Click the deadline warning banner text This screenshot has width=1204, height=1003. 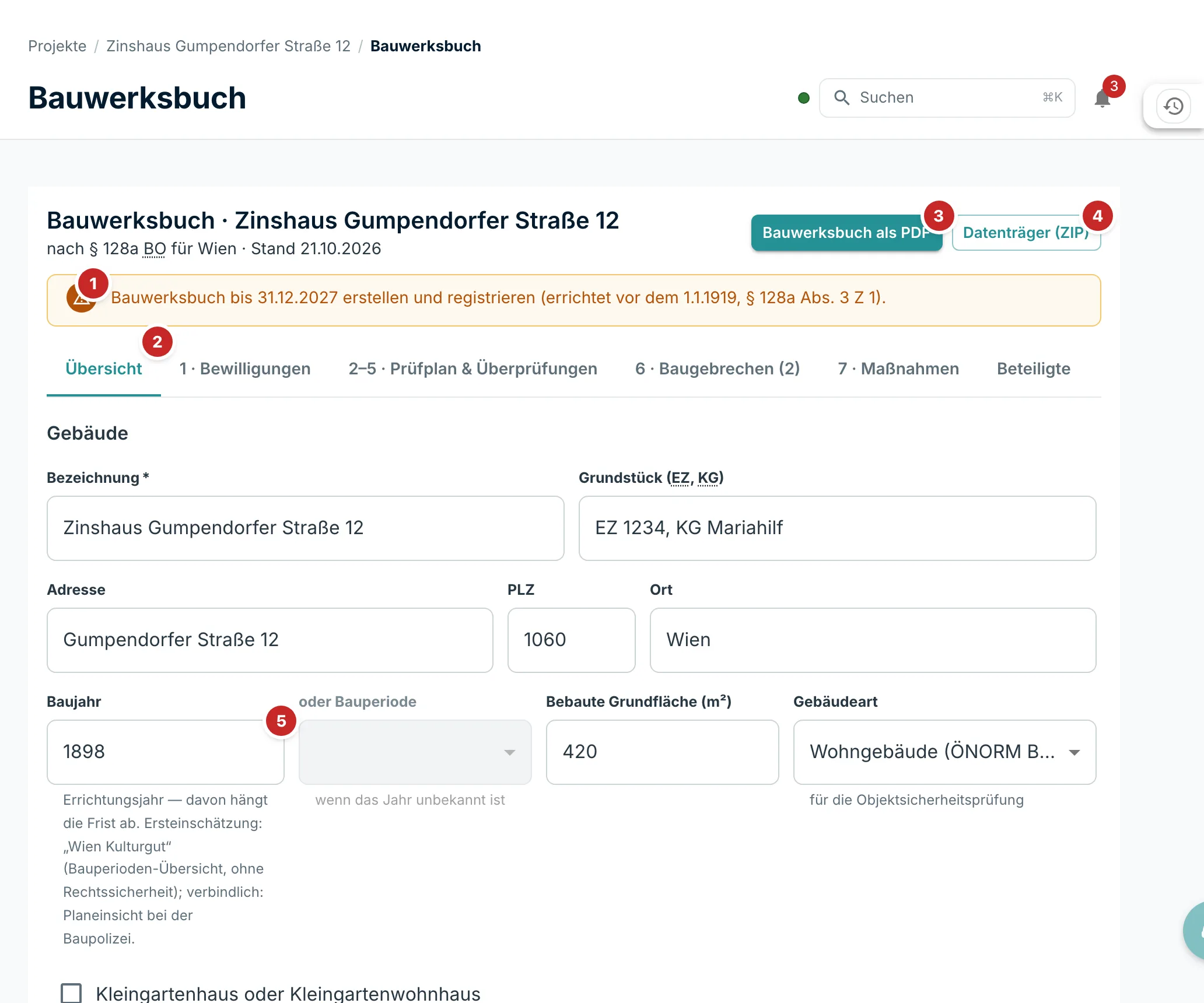(x=498, y=297)
